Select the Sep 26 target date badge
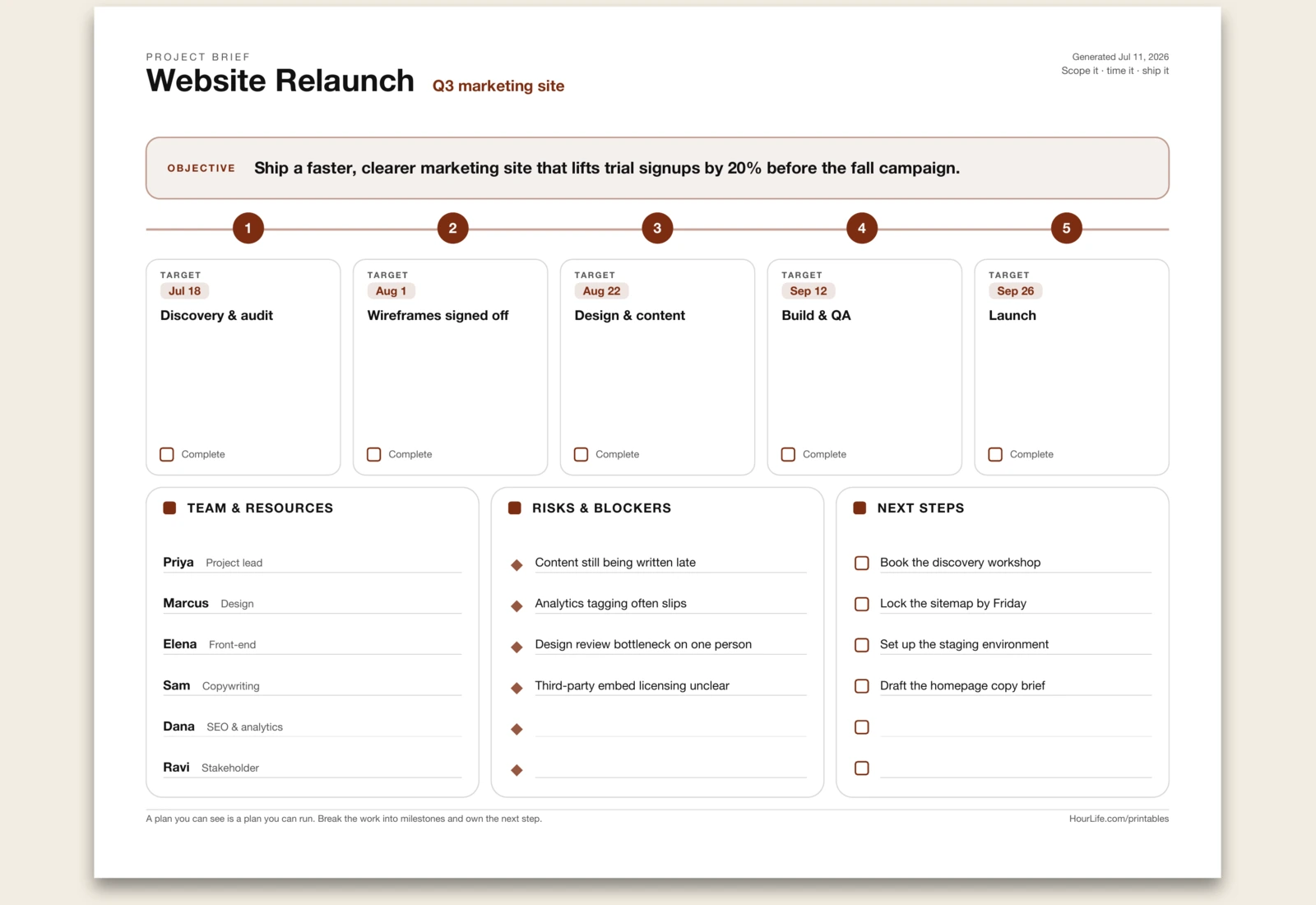 coord(1016,290)
